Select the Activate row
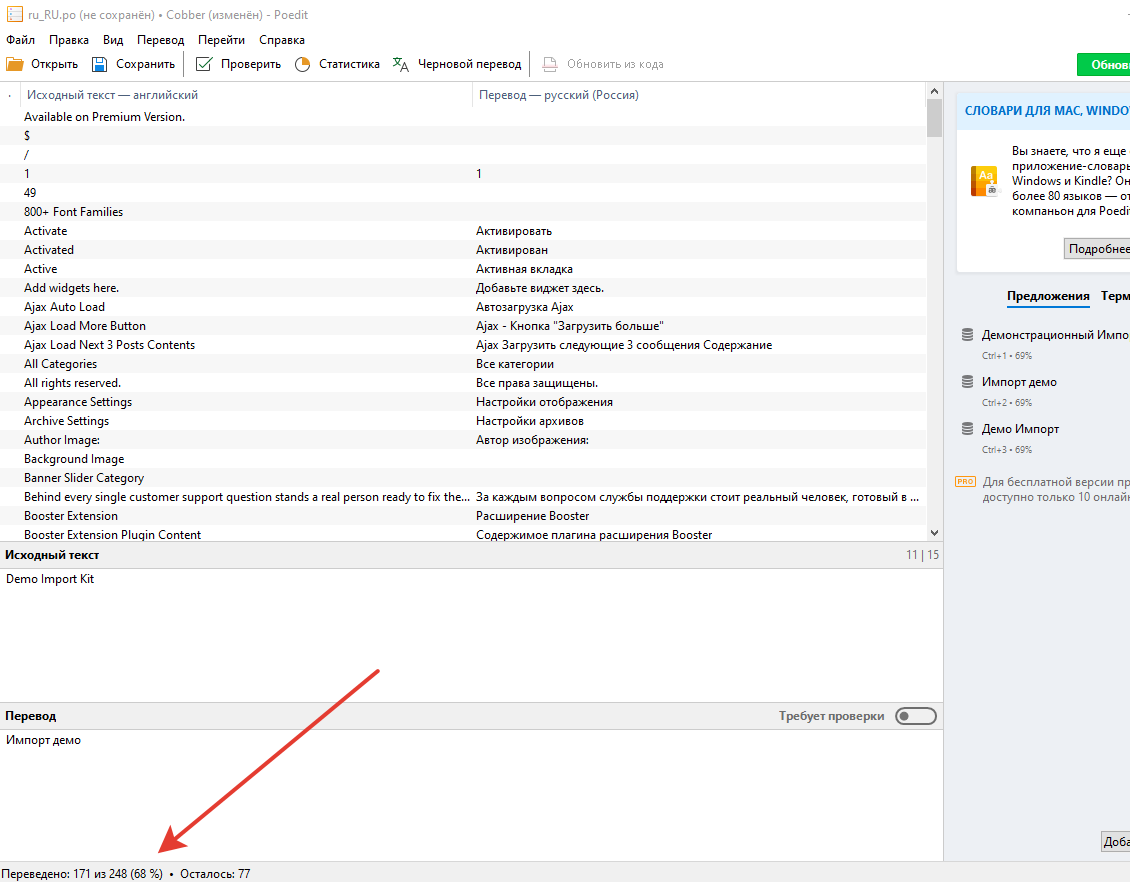1130x882 pixels. point(463,231)
